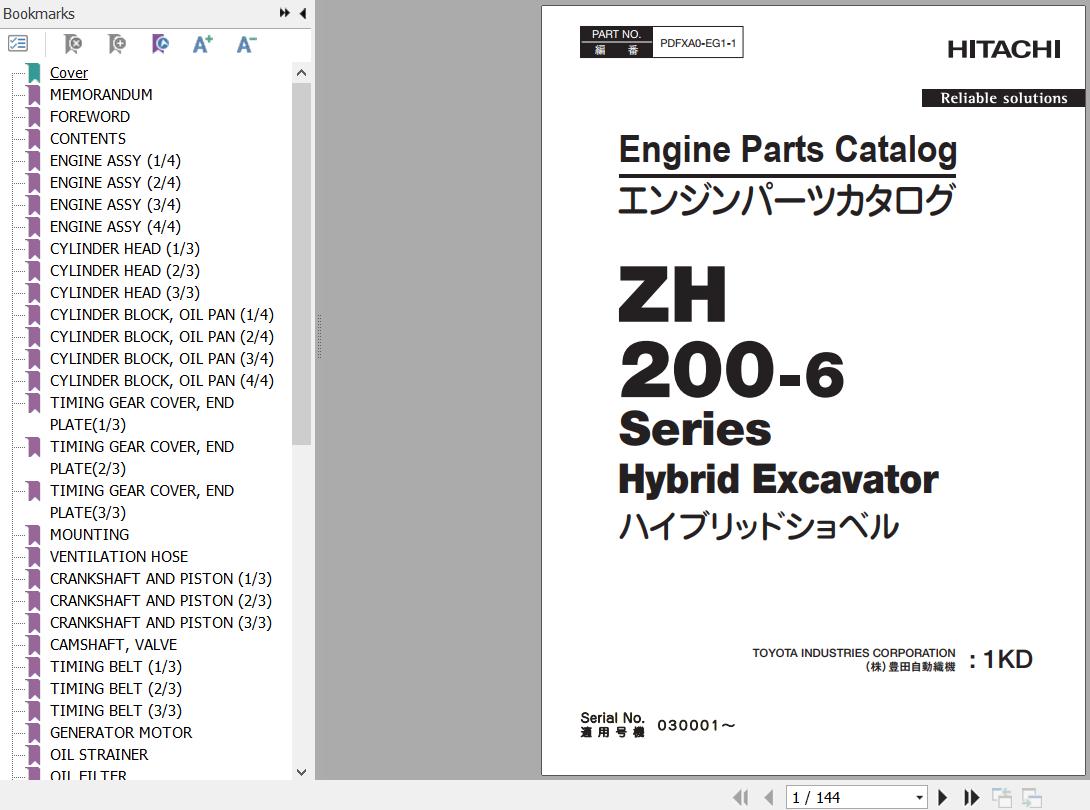Go to CYLINDER BLOCK, OIL PAN (3/4)
The width and height of the screenshot is (1090, 810).
pyautogui.click(x=162, y=359)
